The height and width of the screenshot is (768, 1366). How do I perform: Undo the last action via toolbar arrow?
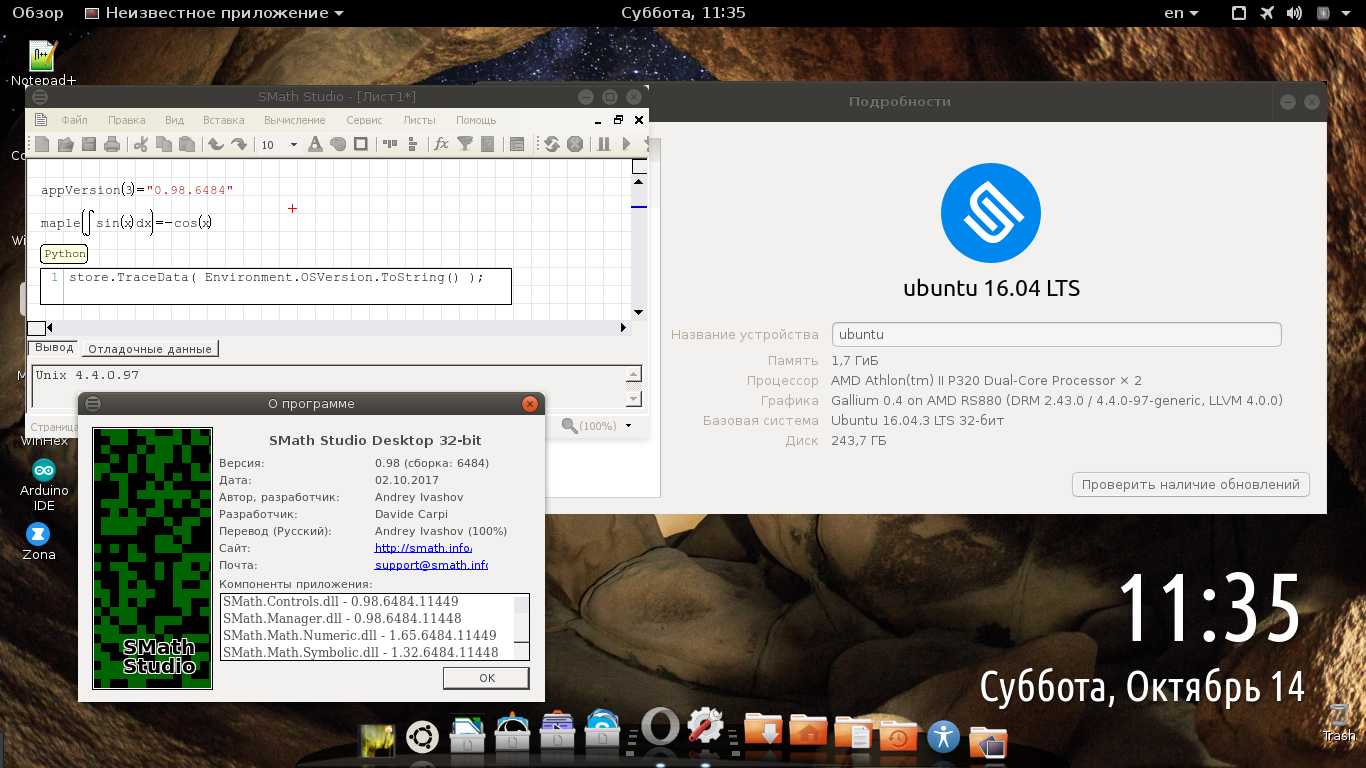click(x=215, y=144)
